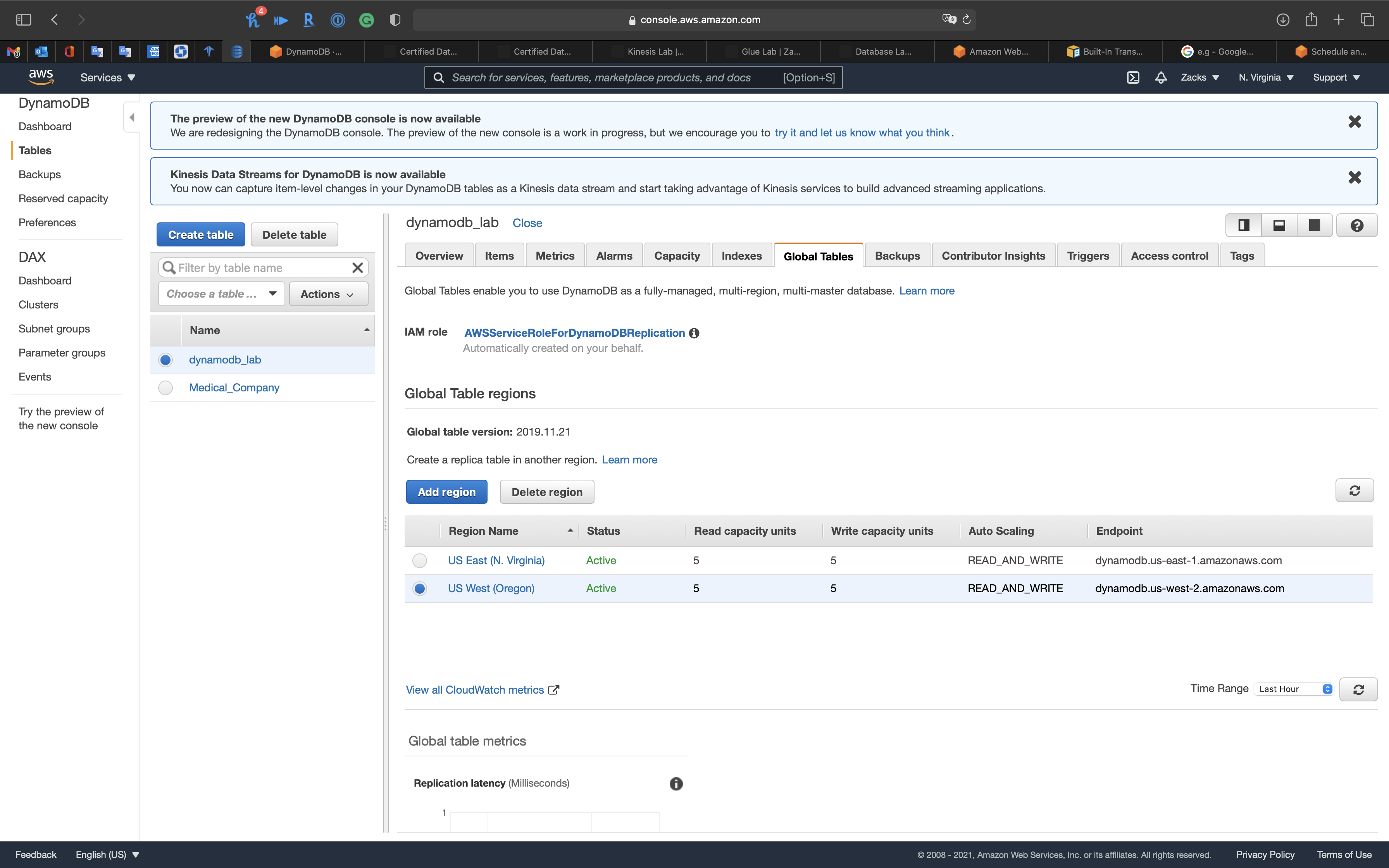The image size is (1389, 868).
Task: Click info icon next to IAM role
Action: (694, 334)
